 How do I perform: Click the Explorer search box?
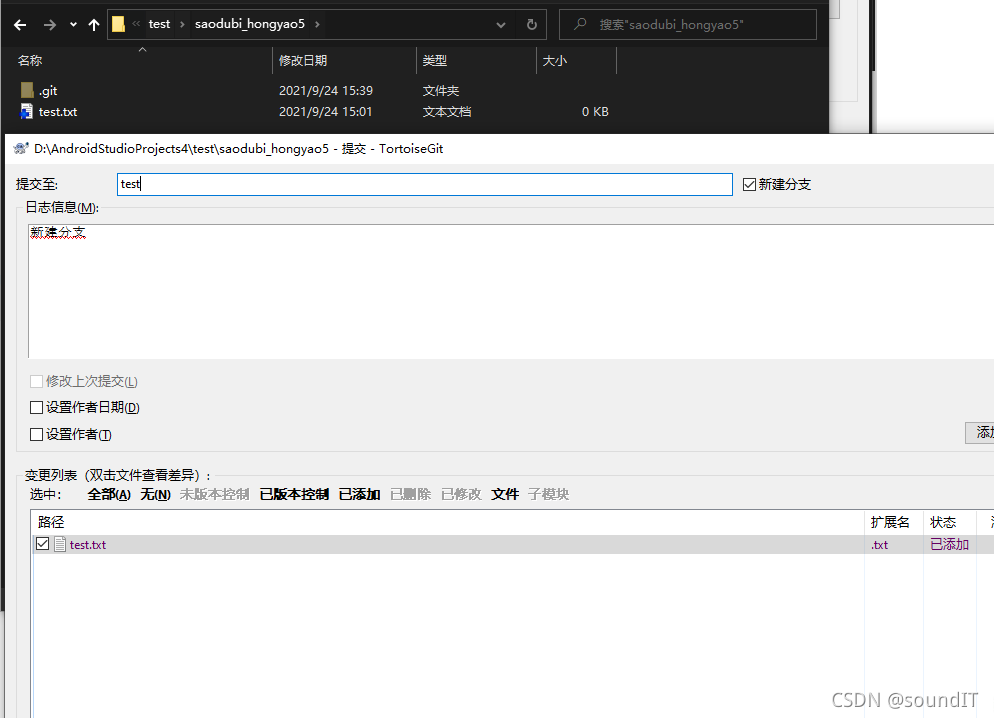pos(688,25)
